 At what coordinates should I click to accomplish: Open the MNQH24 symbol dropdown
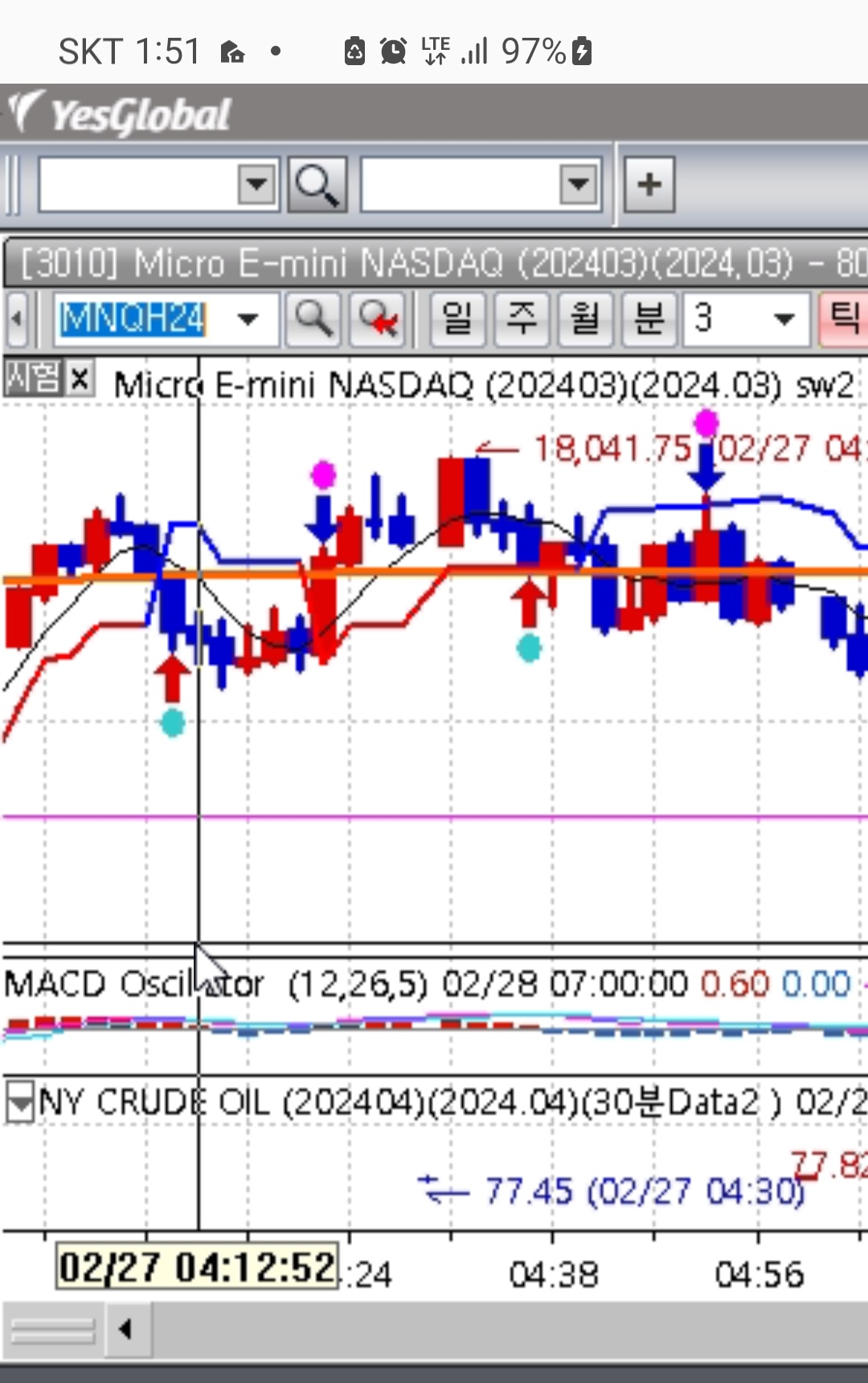(x=248, y=319)
